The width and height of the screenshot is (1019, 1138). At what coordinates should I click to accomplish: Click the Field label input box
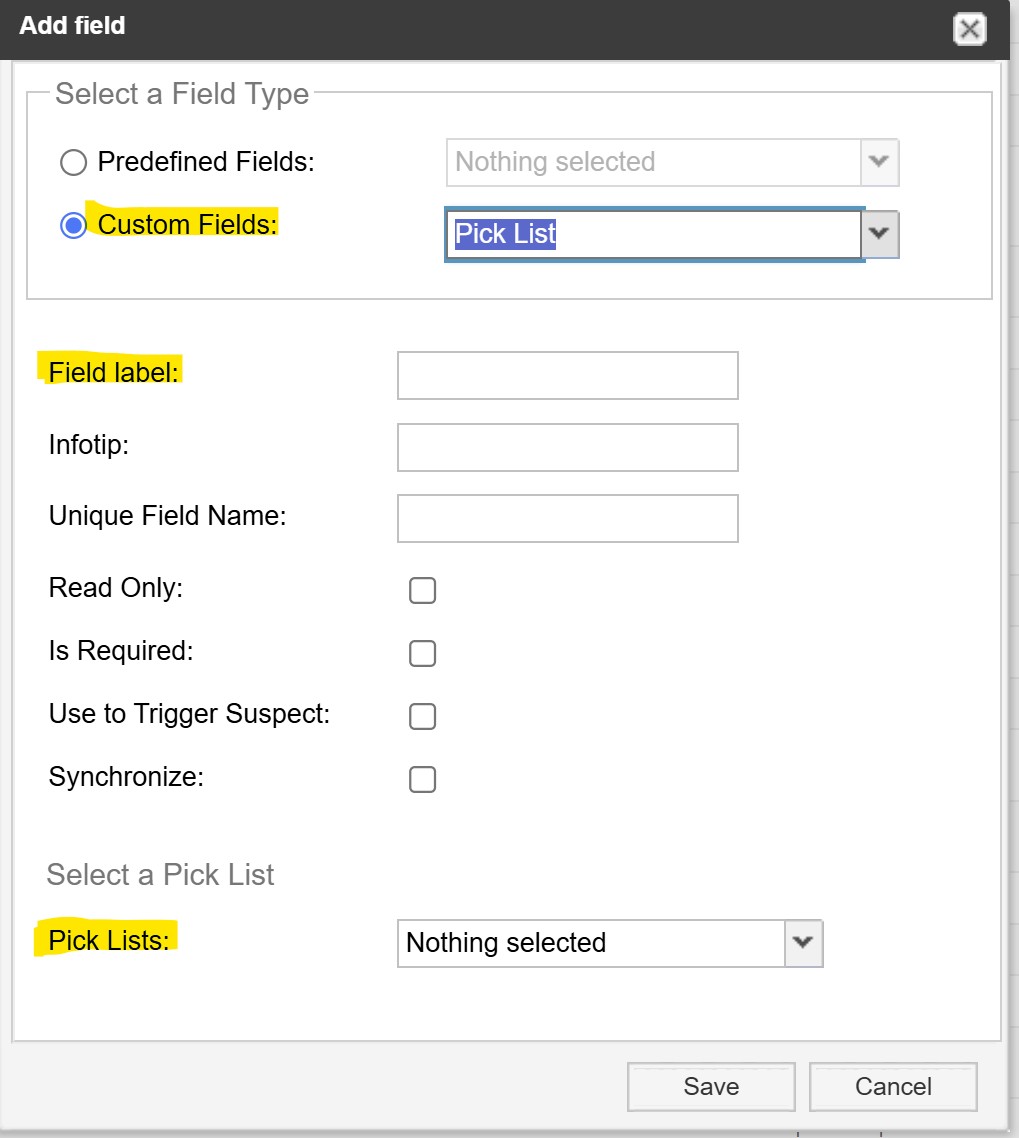click(568, 375)
